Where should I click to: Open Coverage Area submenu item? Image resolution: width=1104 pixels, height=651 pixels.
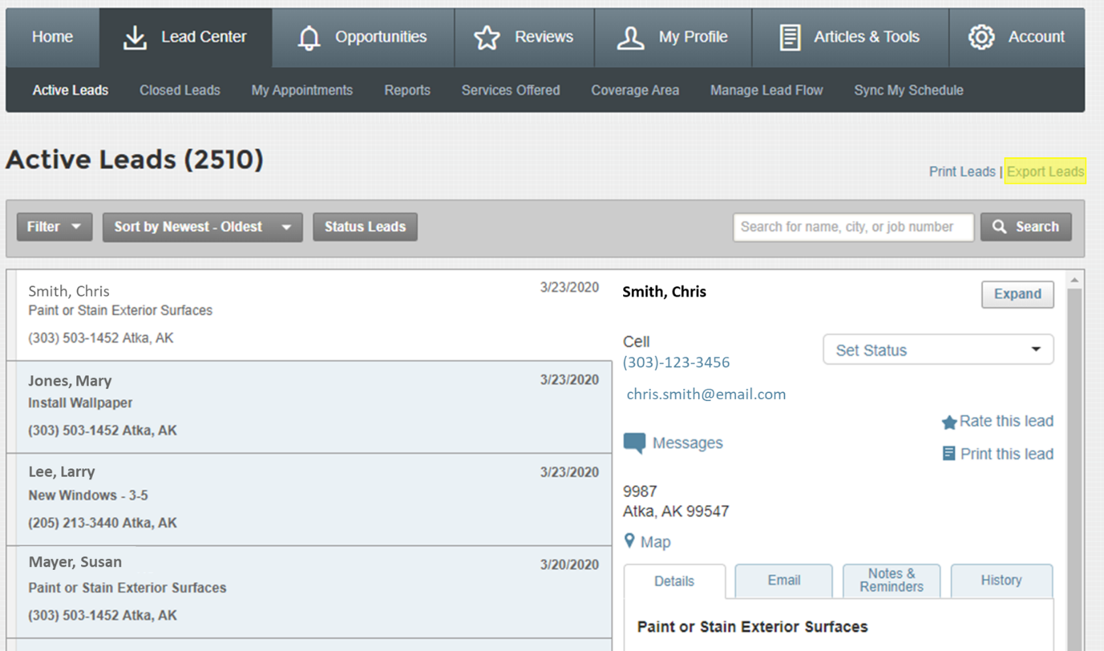pos(635,90)
